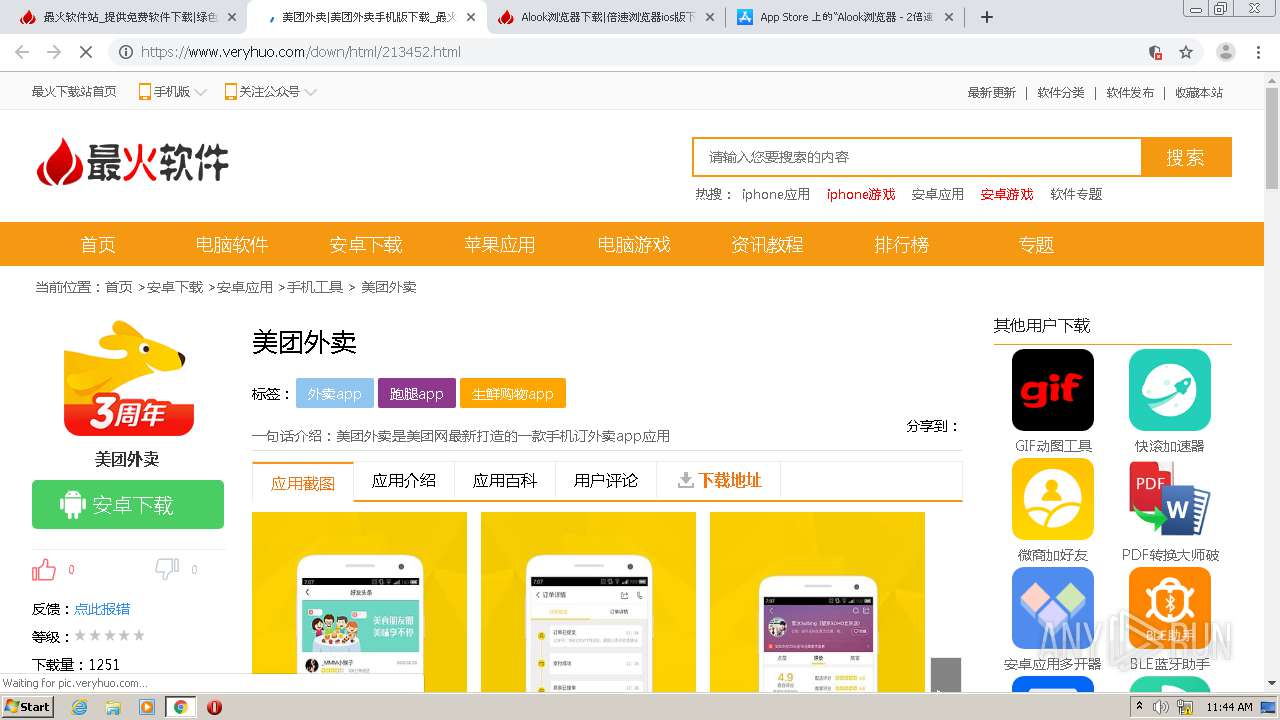Click the 跑腿app tag
Viewport: 1280px width, 720px height.
click(417, 394)
